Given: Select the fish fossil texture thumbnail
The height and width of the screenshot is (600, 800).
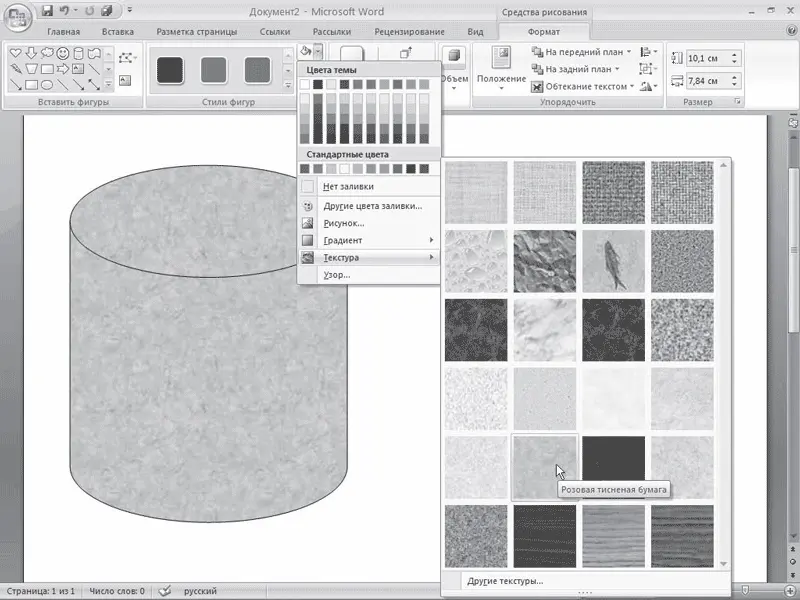Looking at the screenshot, I should 613,261.
